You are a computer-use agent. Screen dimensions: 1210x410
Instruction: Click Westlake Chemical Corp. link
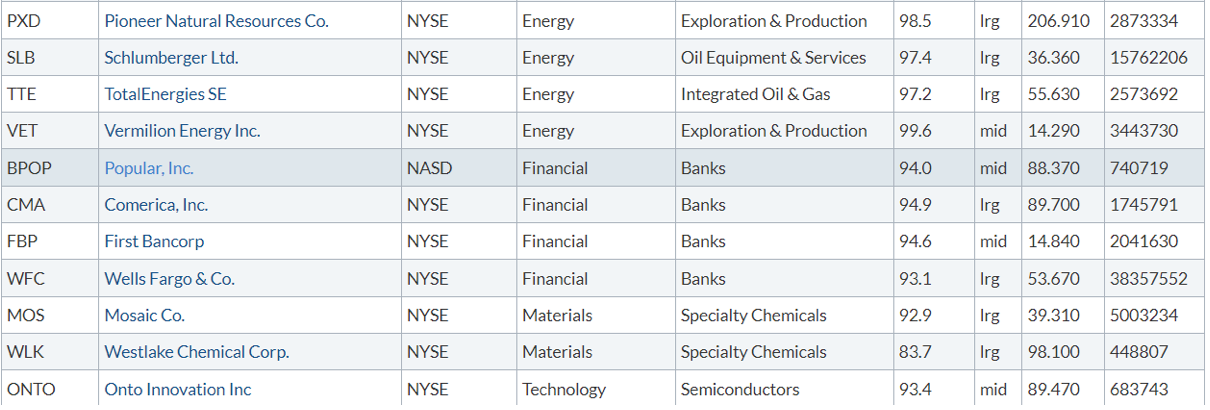(x=197, y=352)
